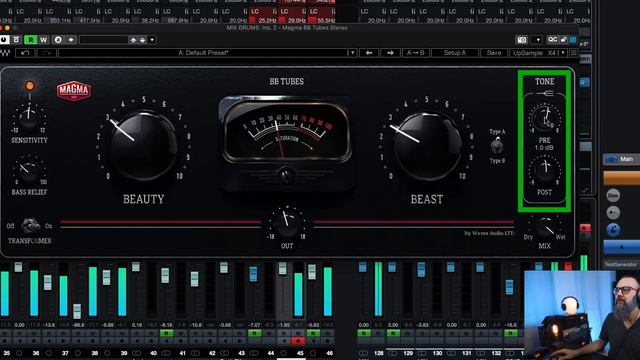Click the round play icon in right panel
Screen dimensions: 640x360
pyautogui.click(x=613, y=213)
